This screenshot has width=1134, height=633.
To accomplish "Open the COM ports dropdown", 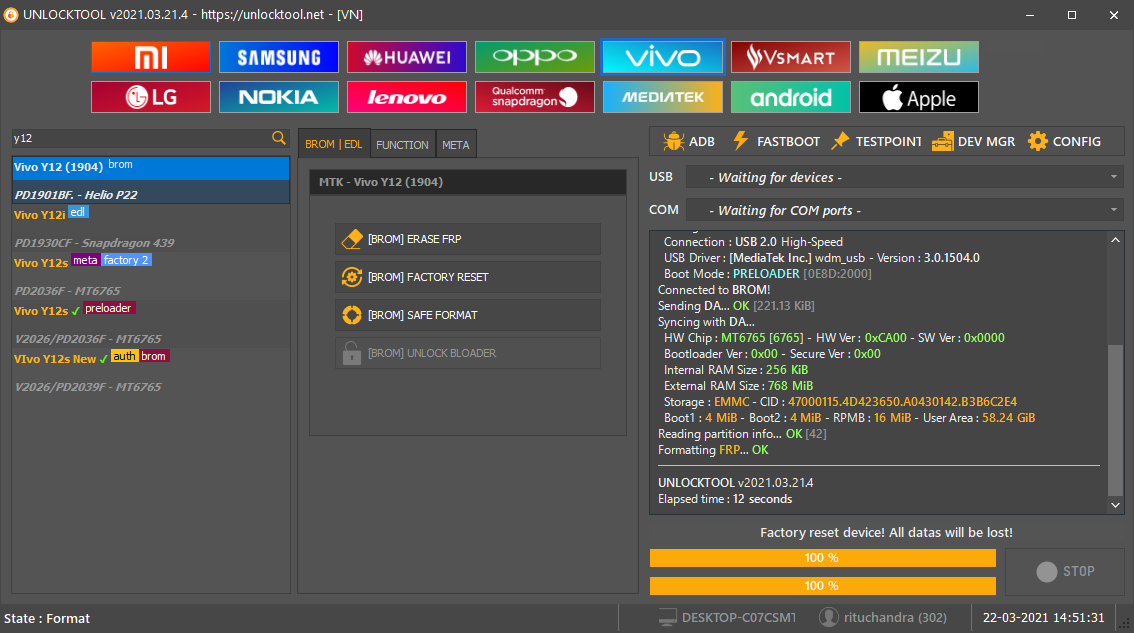I will click(905, 211).
